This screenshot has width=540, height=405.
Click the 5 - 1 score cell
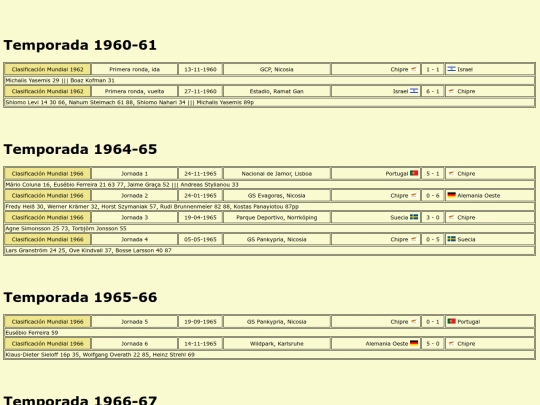point(433,174)
